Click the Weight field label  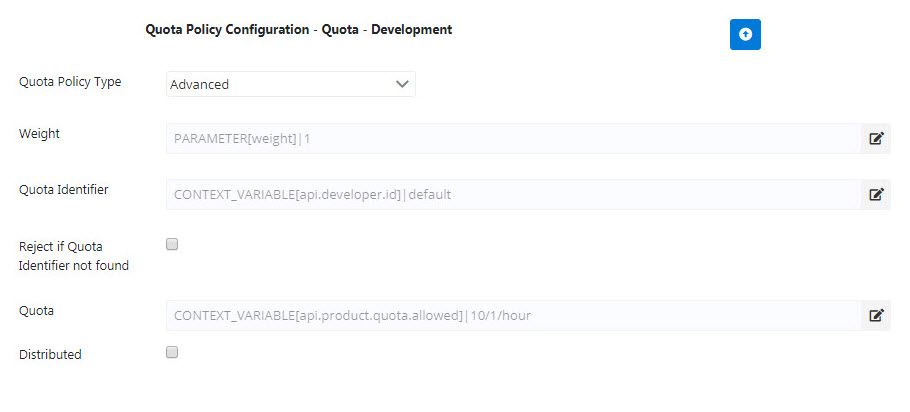(39, 133)
